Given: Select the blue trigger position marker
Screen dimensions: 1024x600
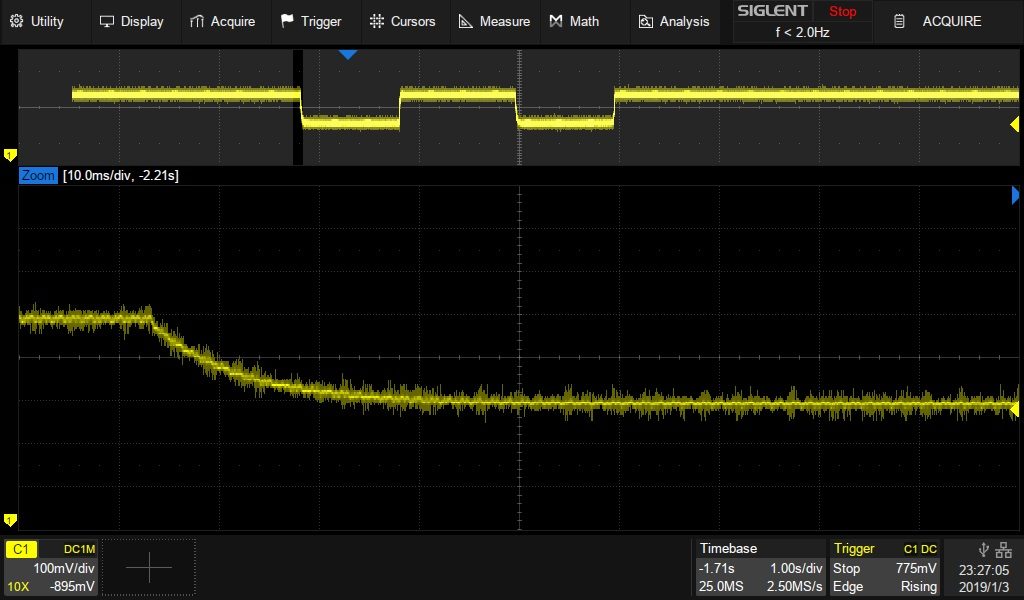Looking at the screenshot, I should (347, 55).
